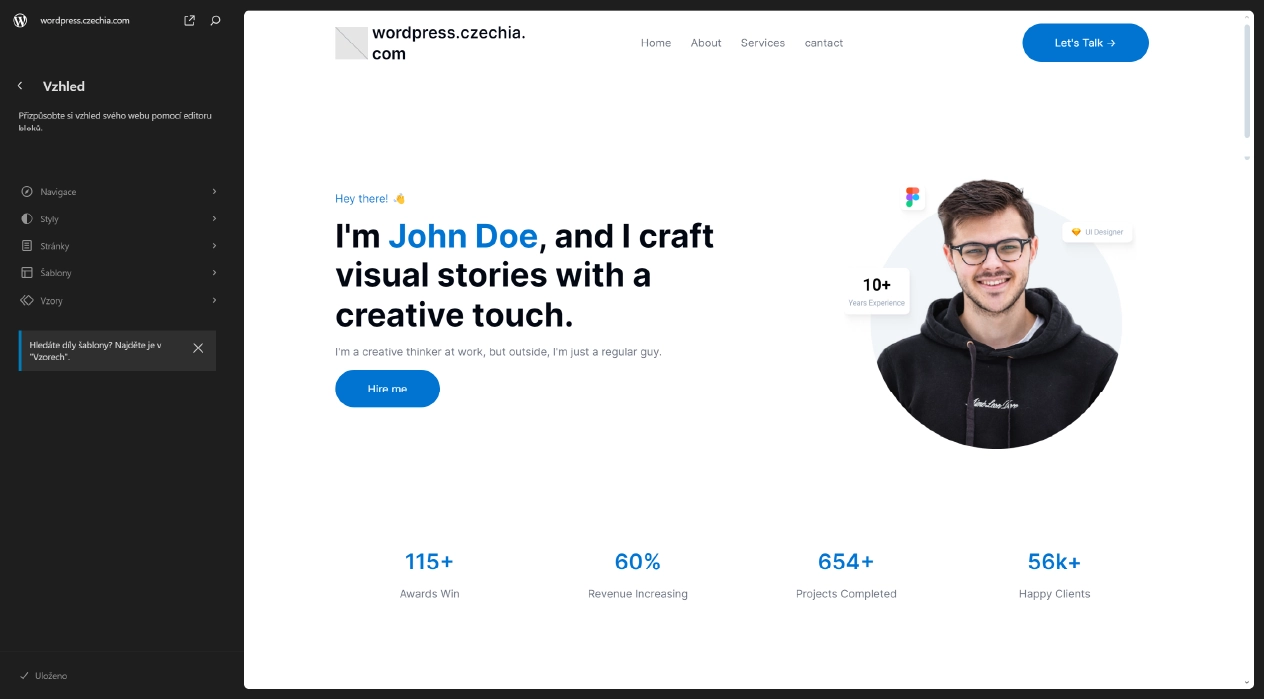1264x699 pixels.
Task: Click the preview vertical scrollbar
Action: (x=1247, y=80)
